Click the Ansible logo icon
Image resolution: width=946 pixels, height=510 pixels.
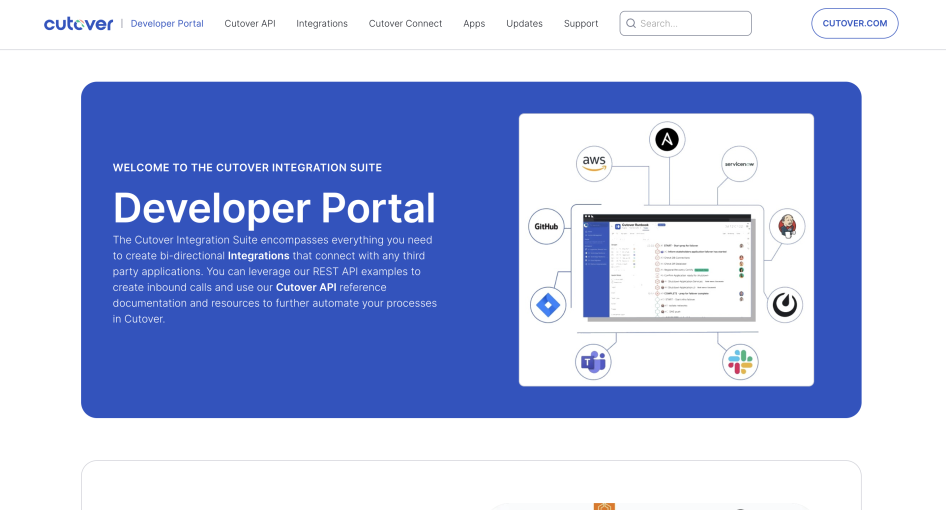coord(667,140)
